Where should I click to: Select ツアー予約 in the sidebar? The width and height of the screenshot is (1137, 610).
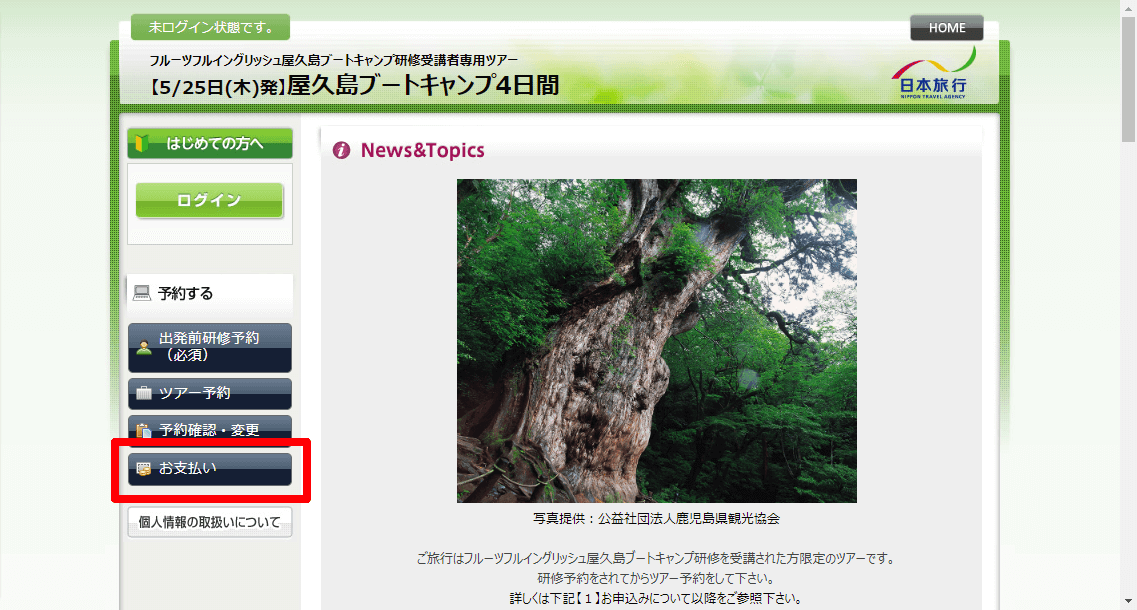[210, 393]
